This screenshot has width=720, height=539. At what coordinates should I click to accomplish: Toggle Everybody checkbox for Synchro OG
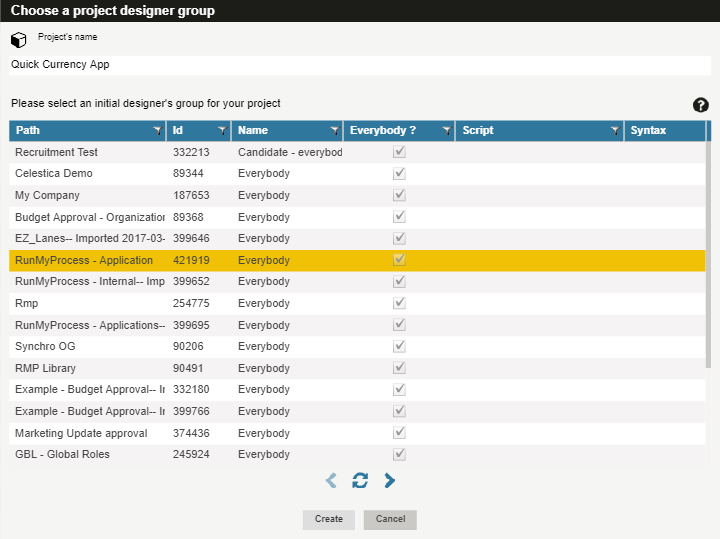click(x=399, y=346)
